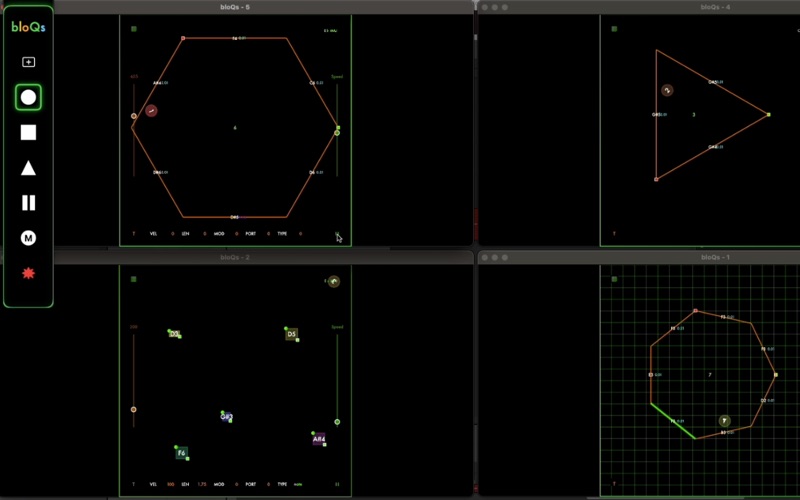This screenshot has height=500, width=800.
Task: Select the D5 note block in bloQs - 2
Action: 291,334
